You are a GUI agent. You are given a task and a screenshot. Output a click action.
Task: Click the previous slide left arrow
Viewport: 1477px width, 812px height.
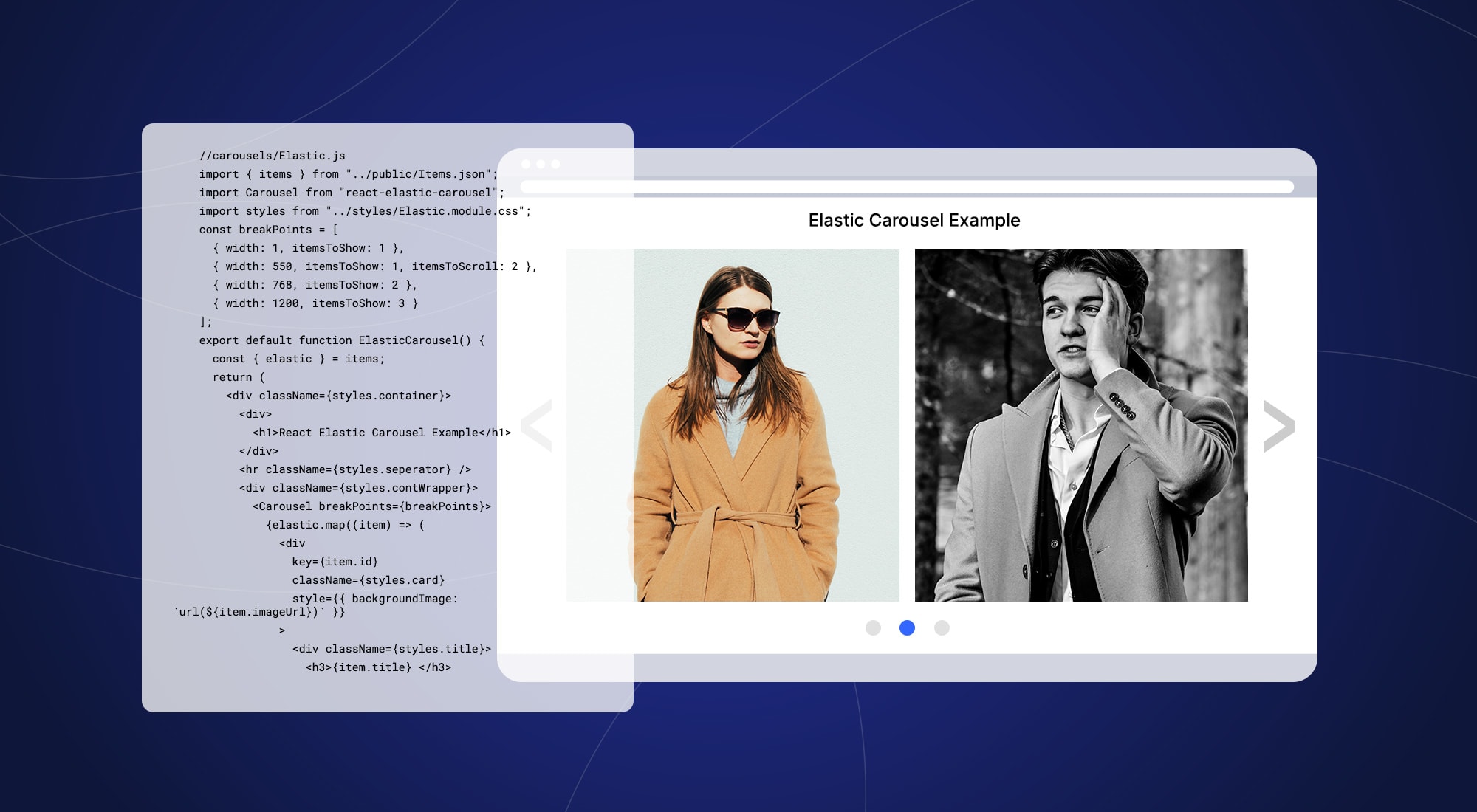(538, 425)
